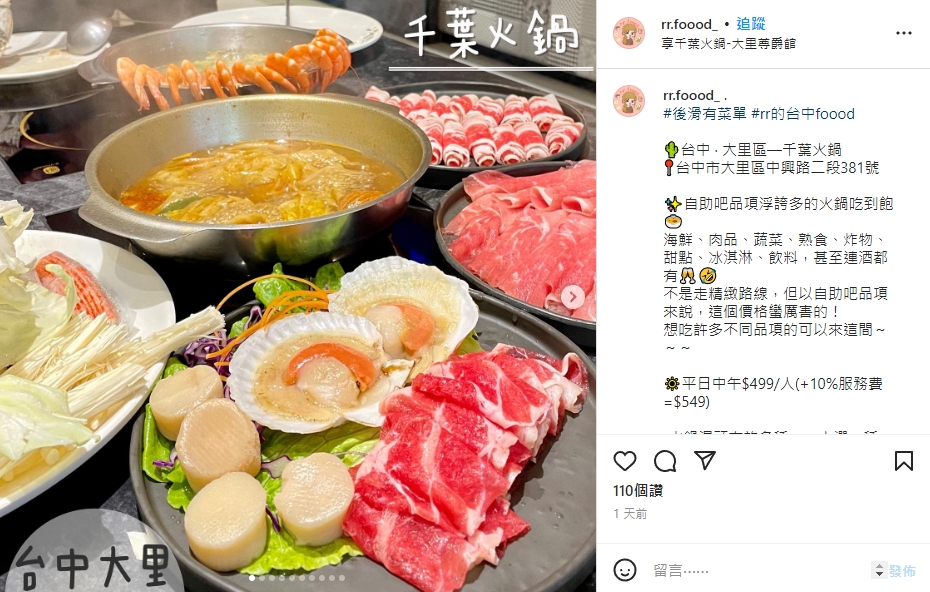
Task: Open hashtag #rr的台中foood
Action: (802, 114)
